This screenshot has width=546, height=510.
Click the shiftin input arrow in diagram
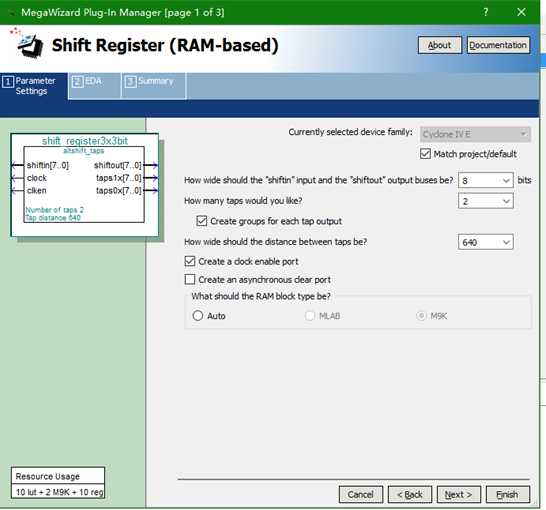point(17,165)
